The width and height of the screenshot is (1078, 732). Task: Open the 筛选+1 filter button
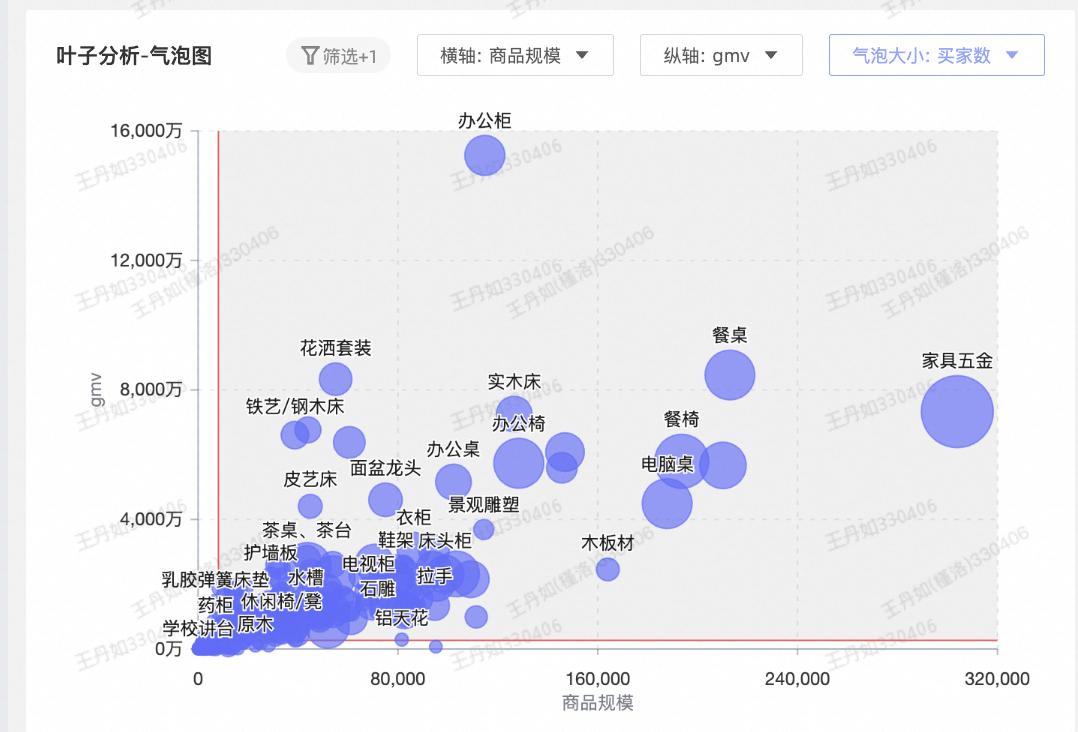click(338, 56)
